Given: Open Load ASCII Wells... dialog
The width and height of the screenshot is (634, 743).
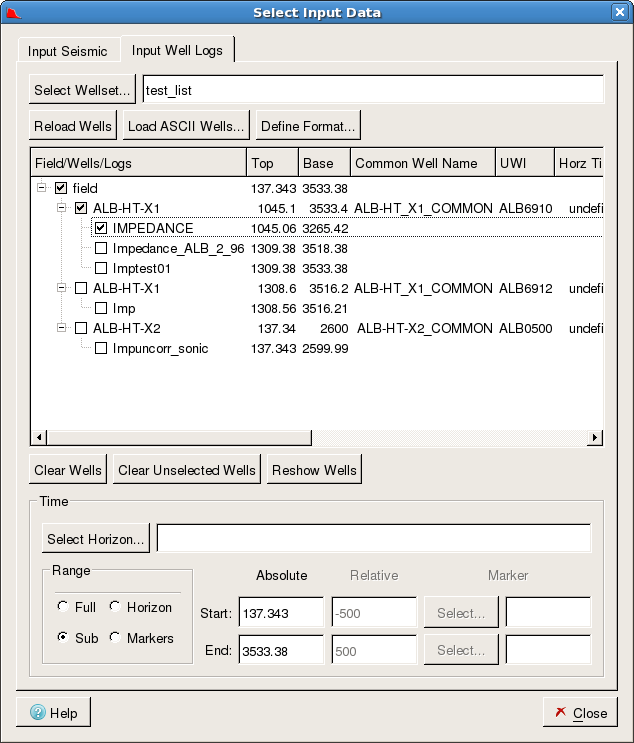Looking at the screenshot, I should coord(186,126).
